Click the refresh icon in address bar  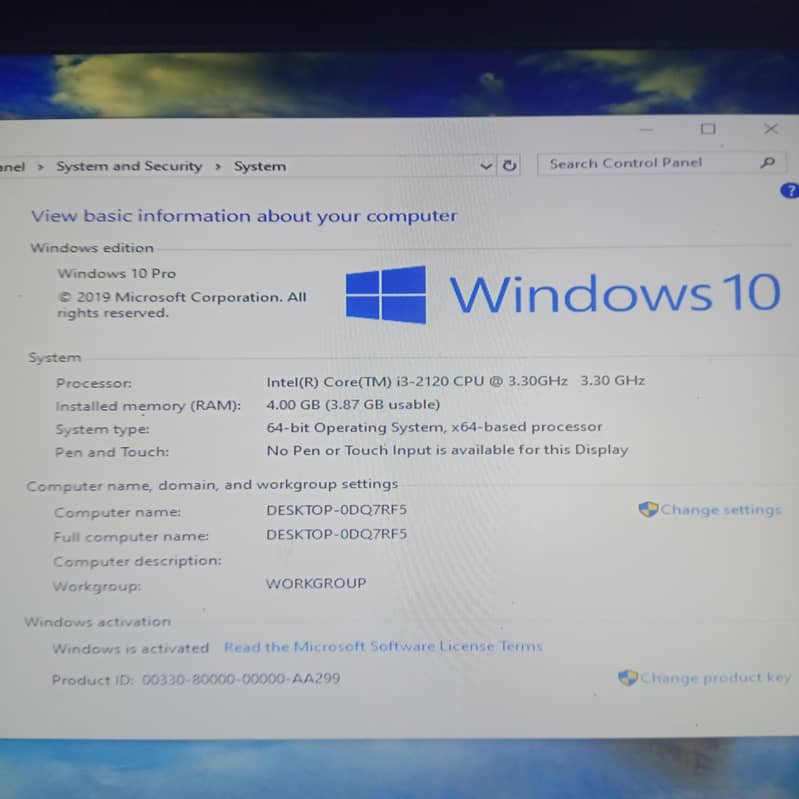(509, 165)
